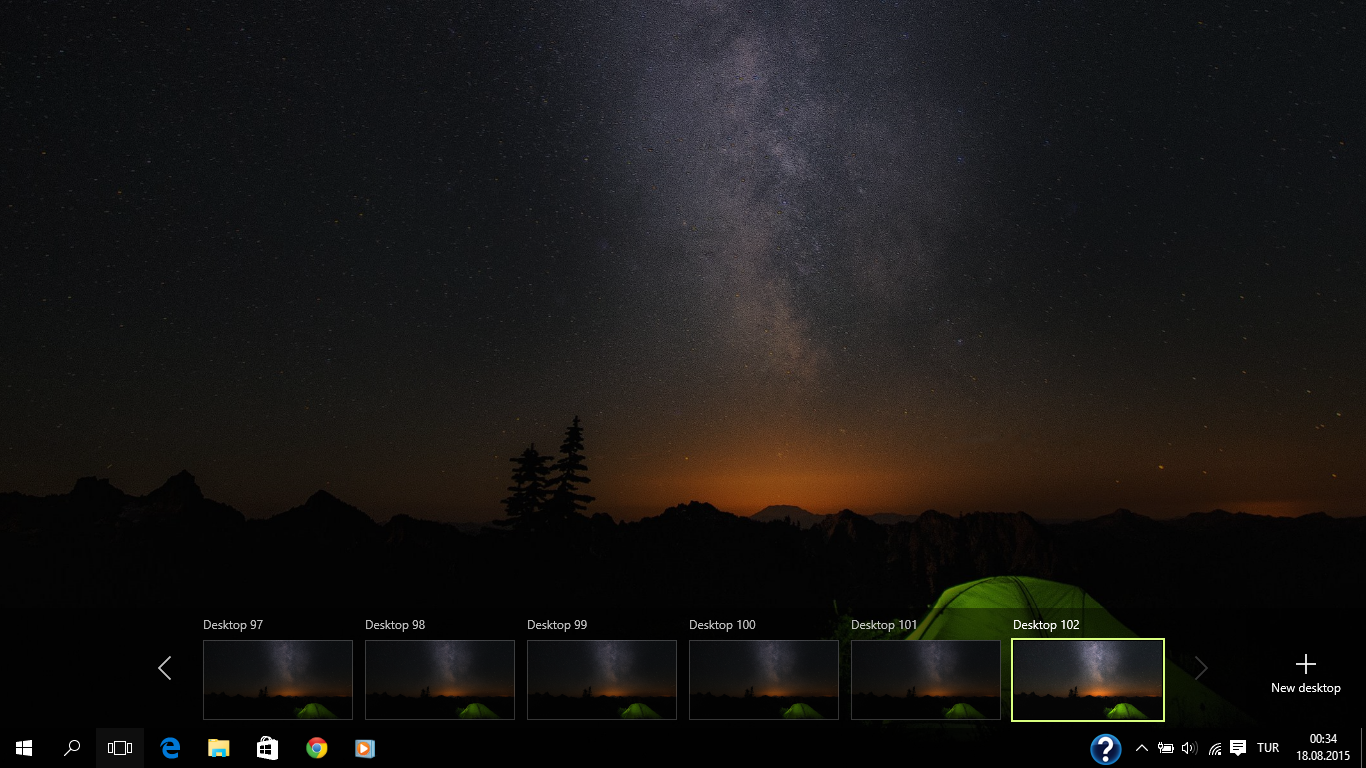Launch Google Chrome from taskbar
Viewport: 1366px width, 768px height.
coord(316,748)
